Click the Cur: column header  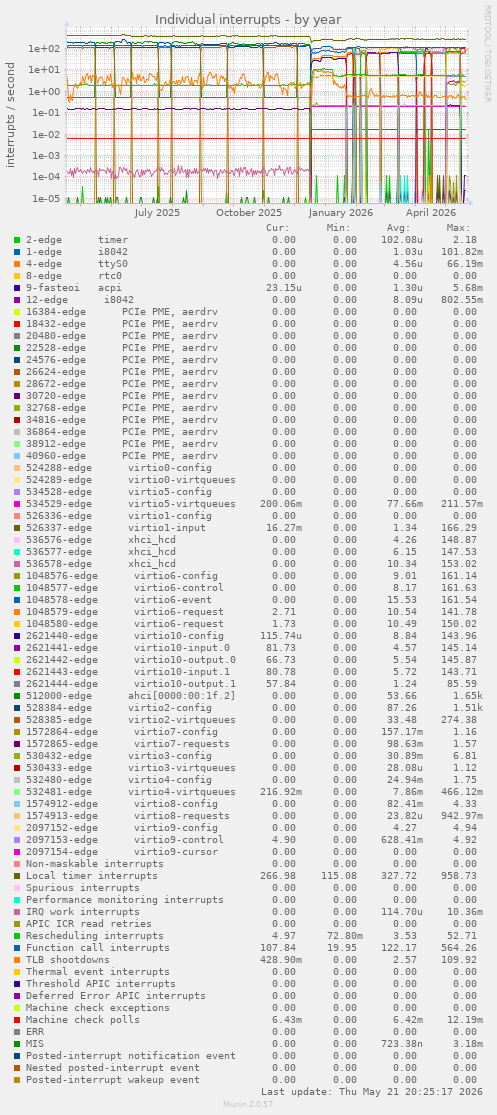pyautogui.click(x=277, y=228)
